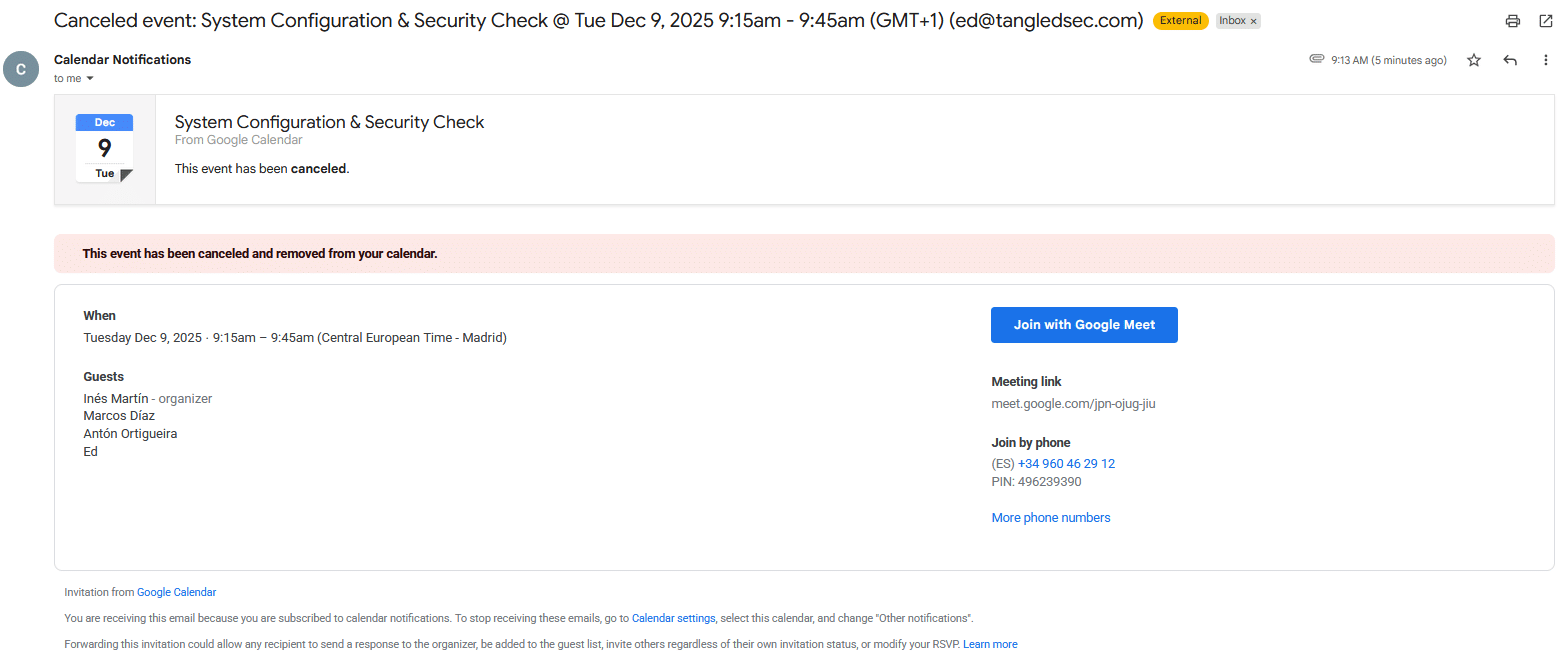Click the Join with Google Meet button
This screenshot has width=1562, height=667.
[x=1084, y=325]
